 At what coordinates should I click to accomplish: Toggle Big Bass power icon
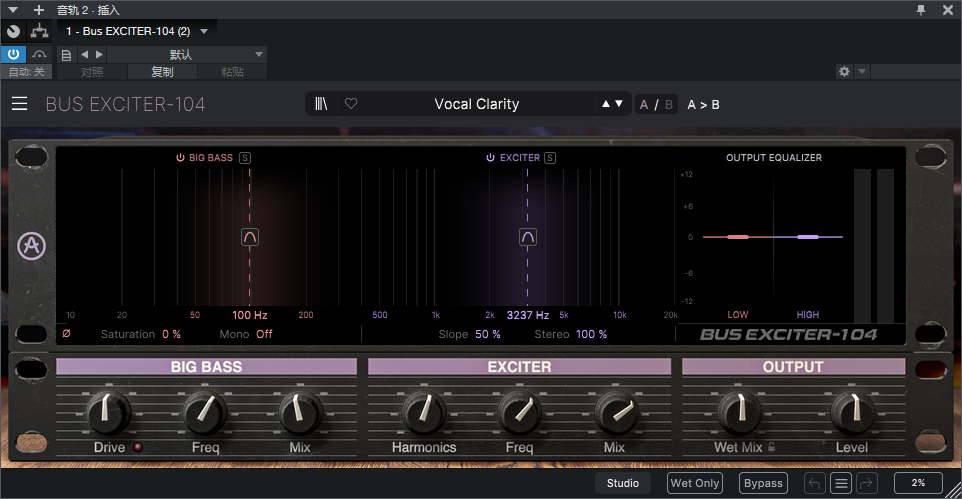click(180, 158)
